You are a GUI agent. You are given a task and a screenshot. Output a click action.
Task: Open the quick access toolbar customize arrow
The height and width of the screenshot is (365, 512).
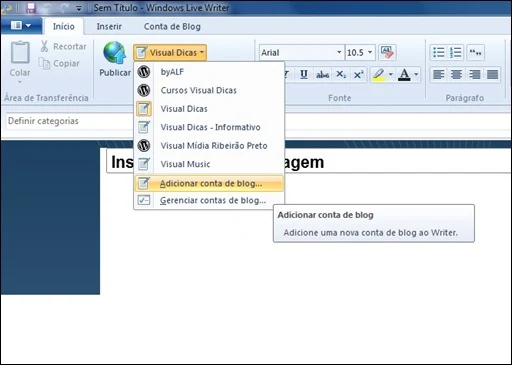click(79, 8)
